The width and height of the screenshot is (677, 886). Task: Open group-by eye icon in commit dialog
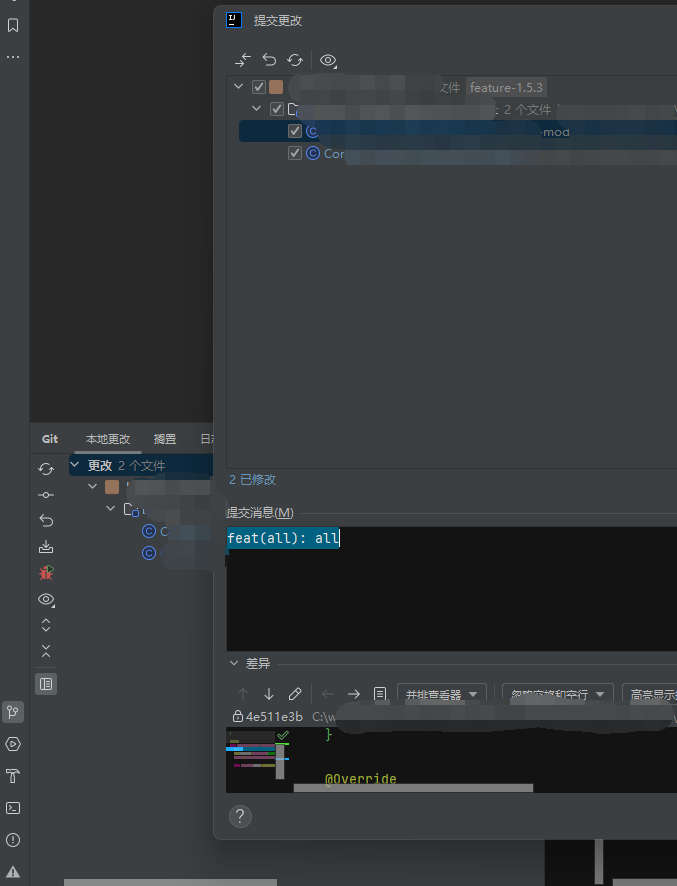click(x=328, y=60)
